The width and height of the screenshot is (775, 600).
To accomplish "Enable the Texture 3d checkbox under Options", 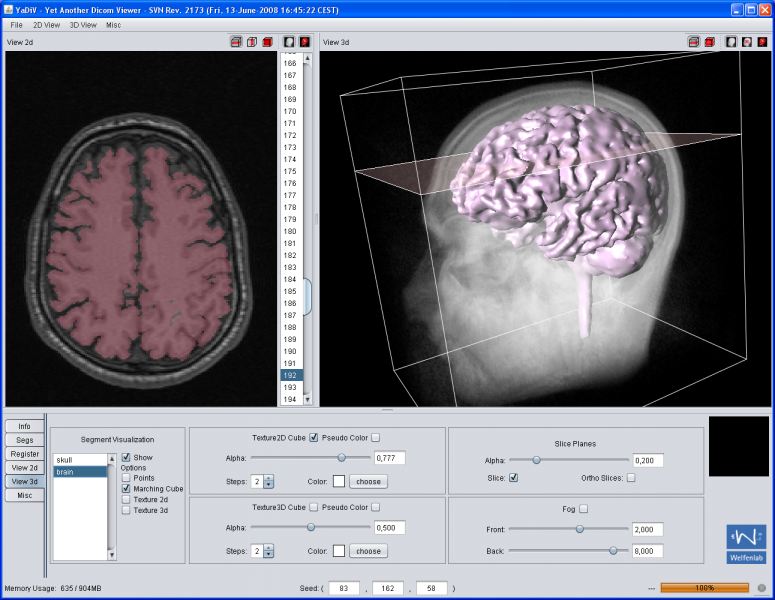I will (x=126, y=510).
